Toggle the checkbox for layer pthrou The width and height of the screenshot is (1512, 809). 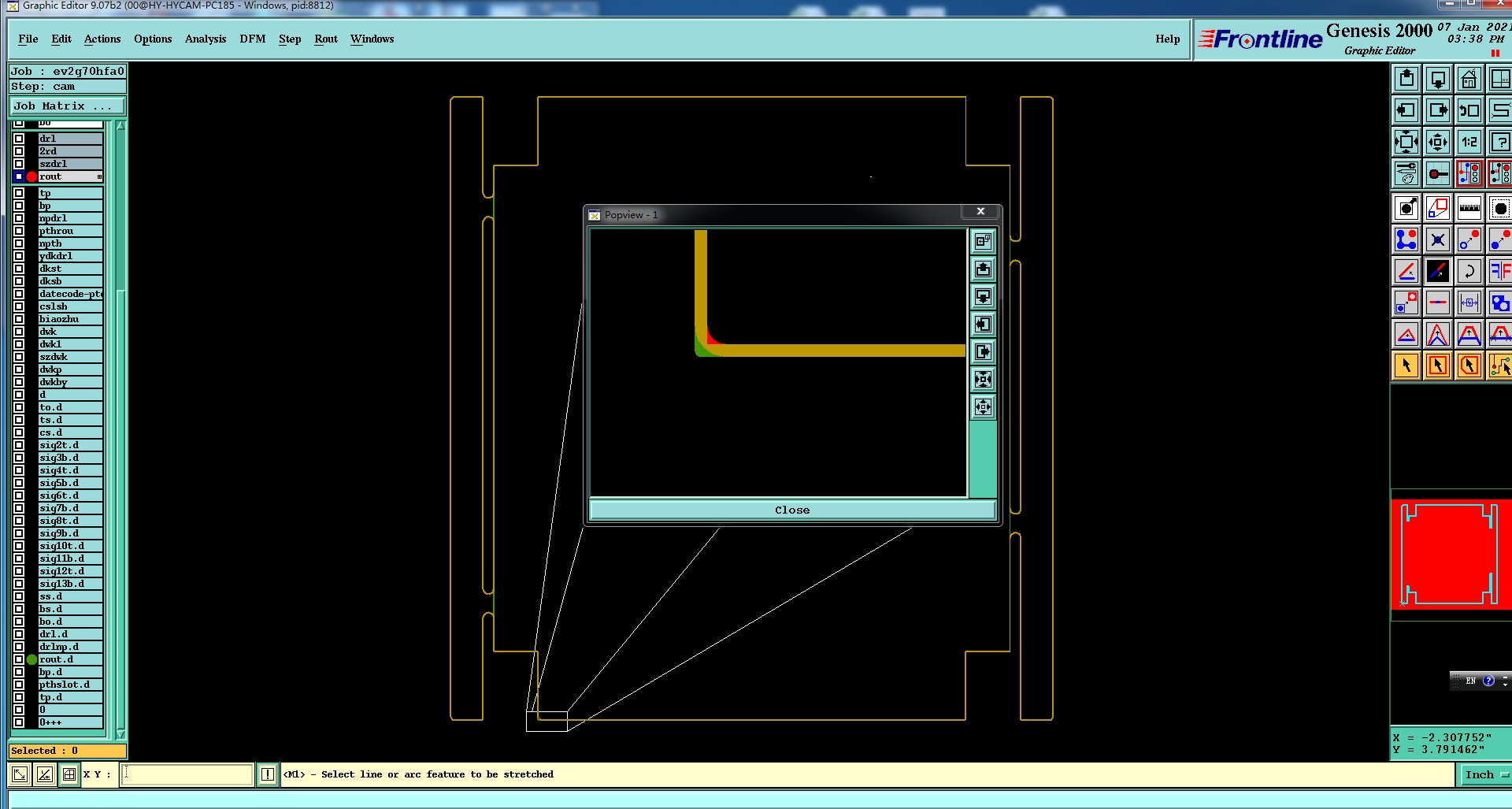(x=19, y=231)
